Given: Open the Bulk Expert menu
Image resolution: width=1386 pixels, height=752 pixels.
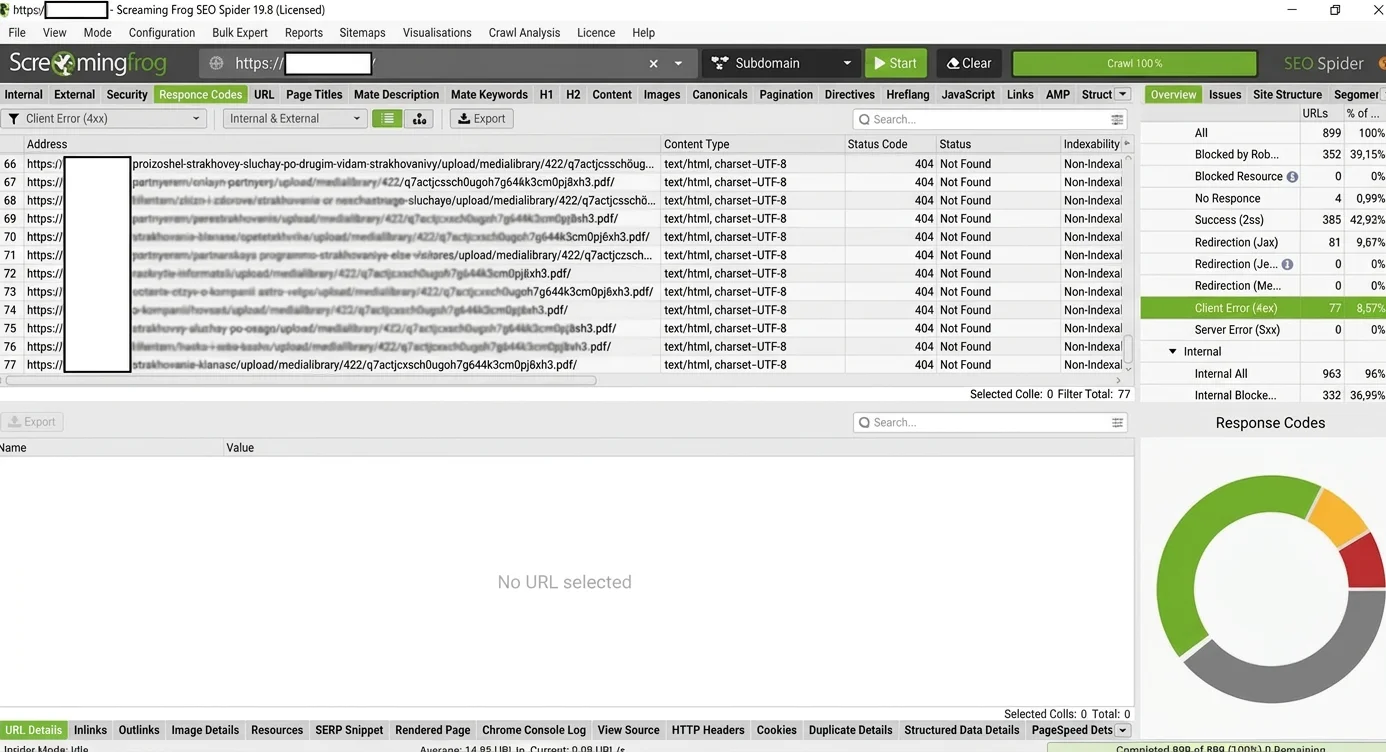Looking at the screenshot, I should click(x=240, y=33).
